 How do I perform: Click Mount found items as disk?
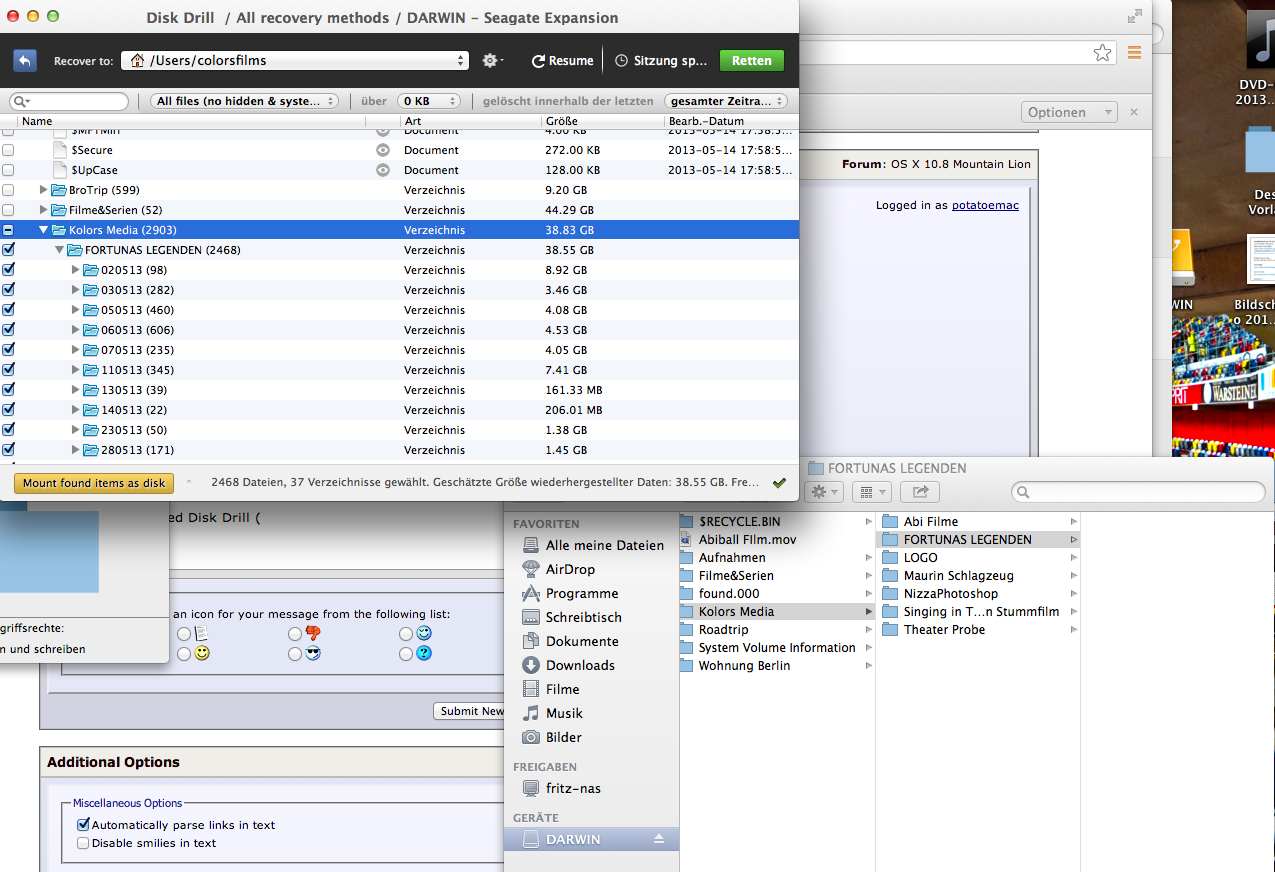click(94, 483)
